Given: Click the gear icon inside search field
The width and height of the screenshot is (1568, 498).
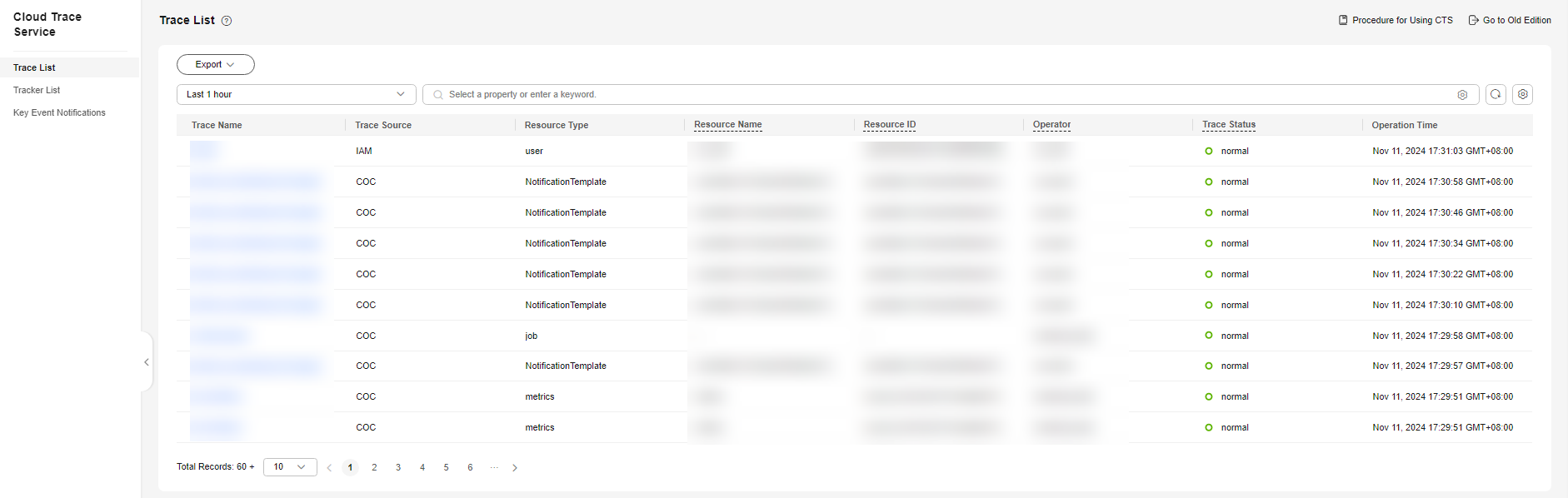Looking at the screenshot, I should [1462, 95].
